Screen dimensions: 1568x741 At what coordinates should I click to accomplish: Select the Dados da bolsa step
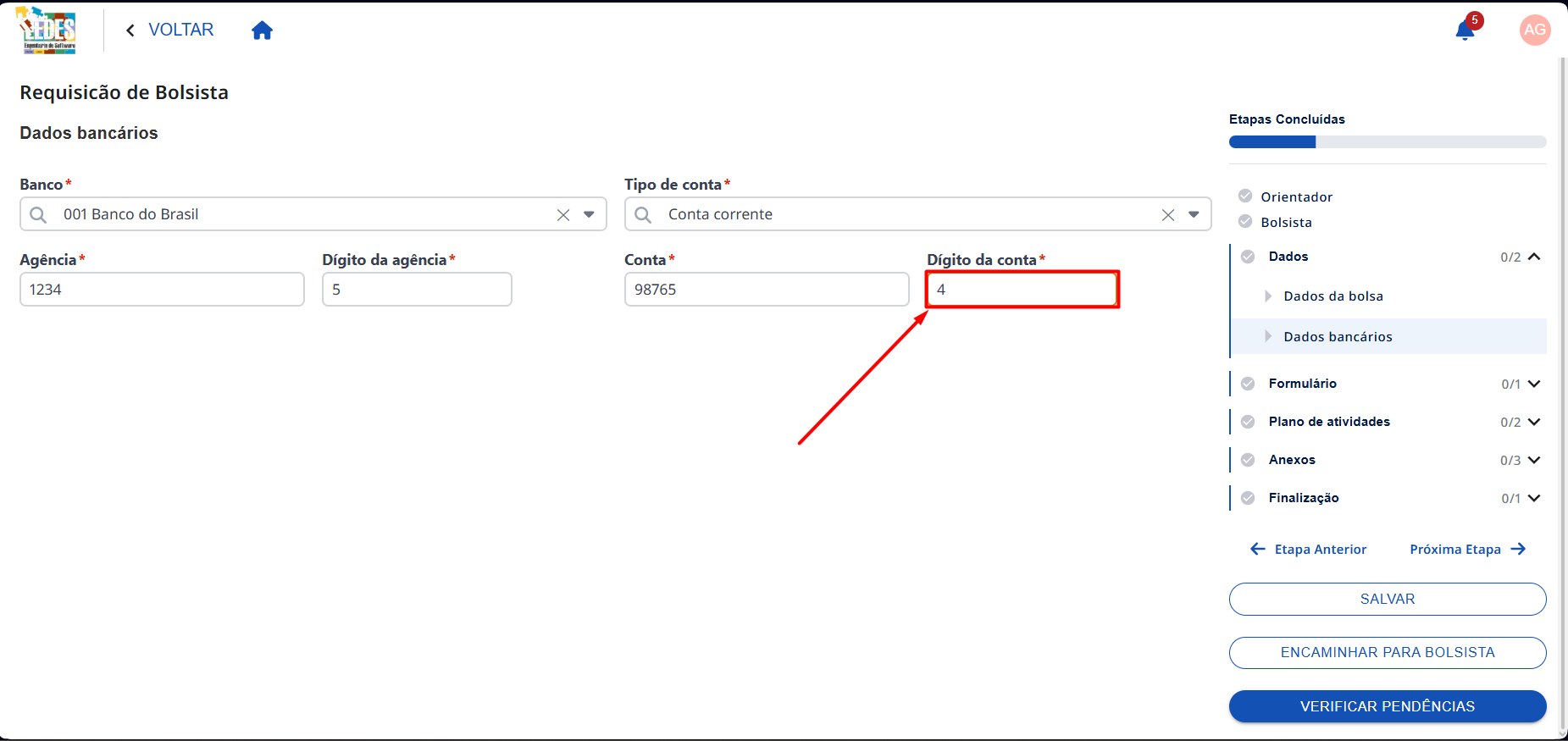1333,296
